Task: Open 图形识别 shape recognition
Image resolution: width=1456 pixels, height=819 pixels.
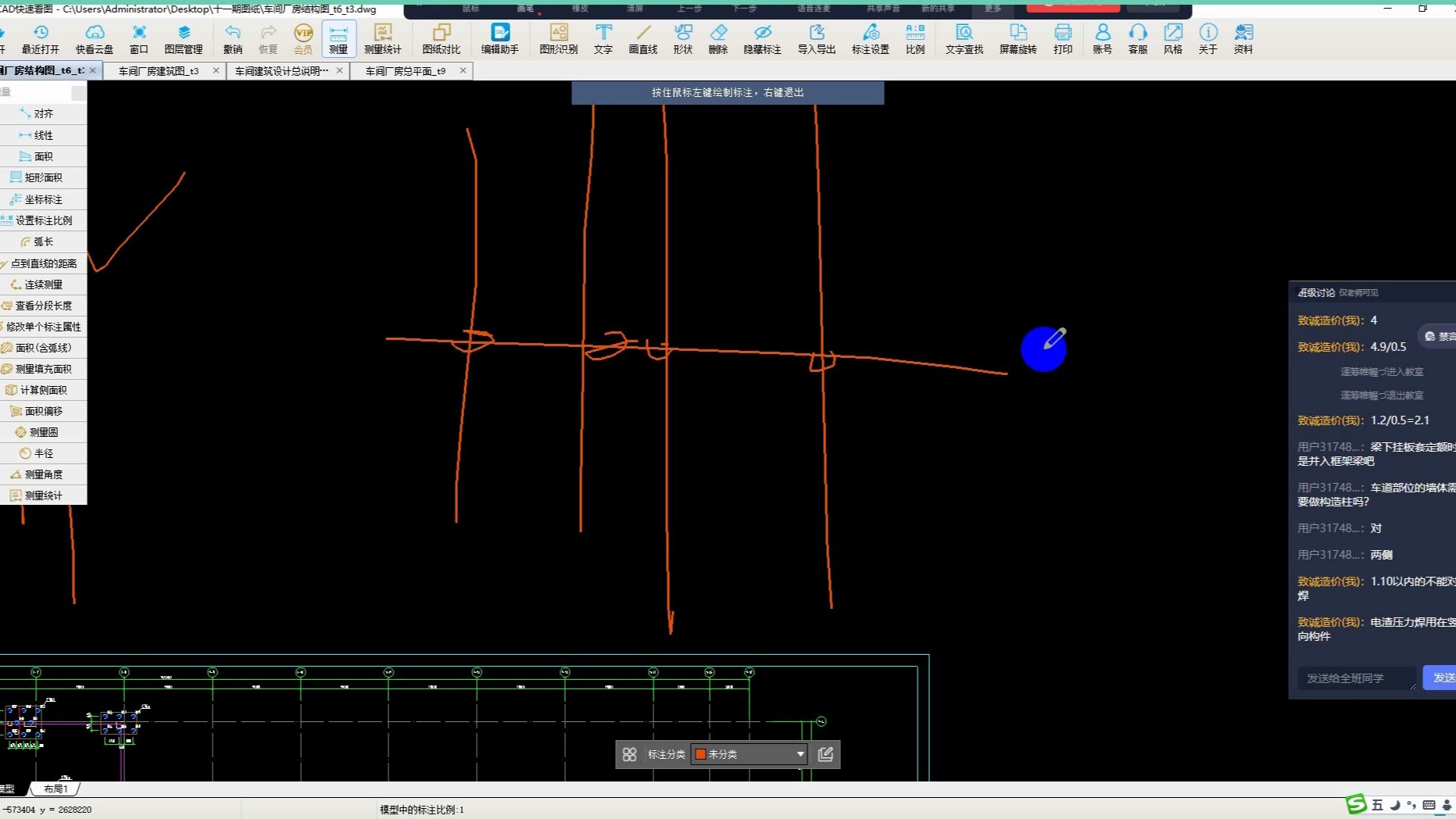Action: 559,39
